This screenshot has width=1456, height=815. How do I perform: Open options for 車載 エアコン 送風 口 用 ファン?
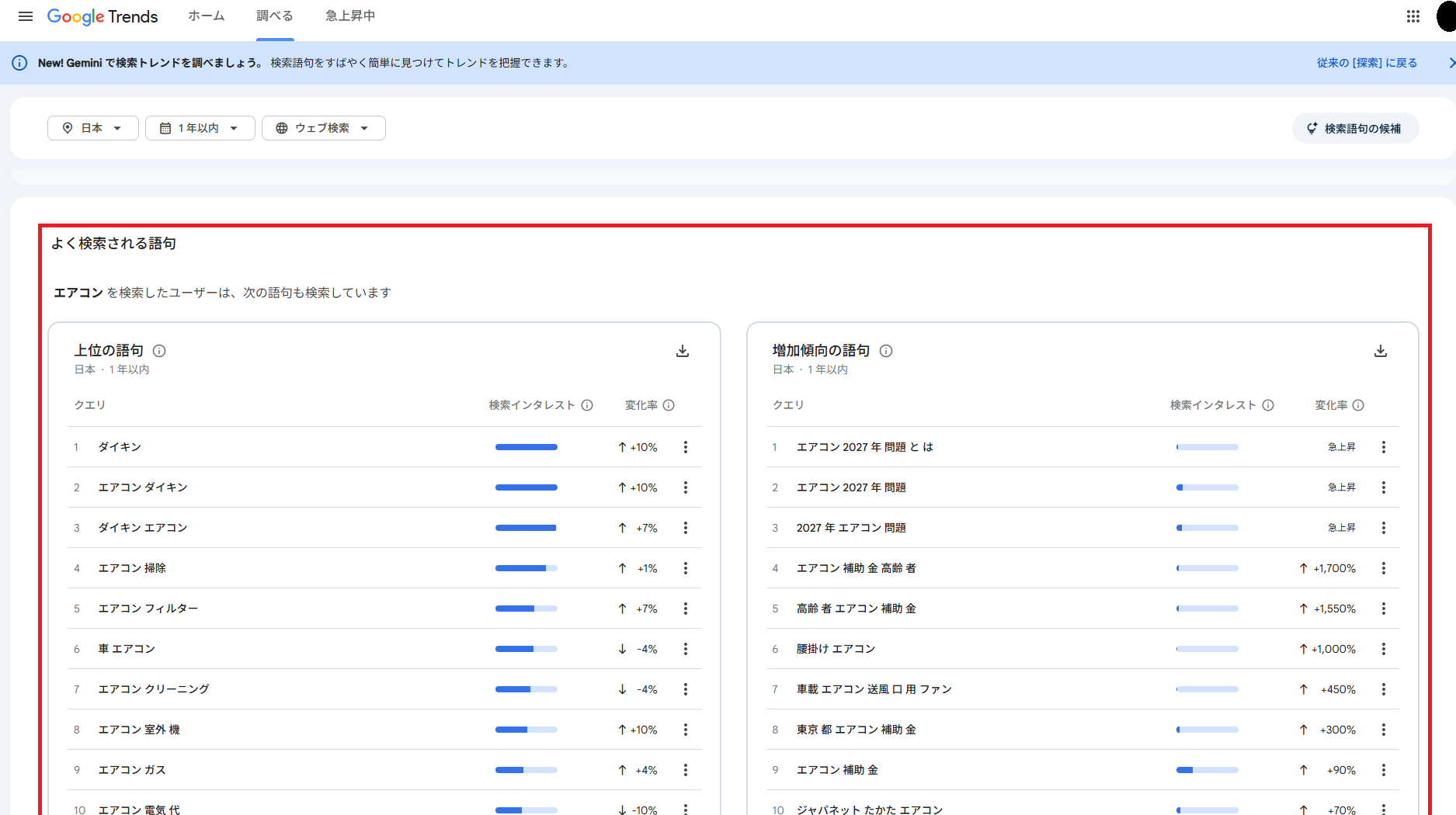[1384, 689]
